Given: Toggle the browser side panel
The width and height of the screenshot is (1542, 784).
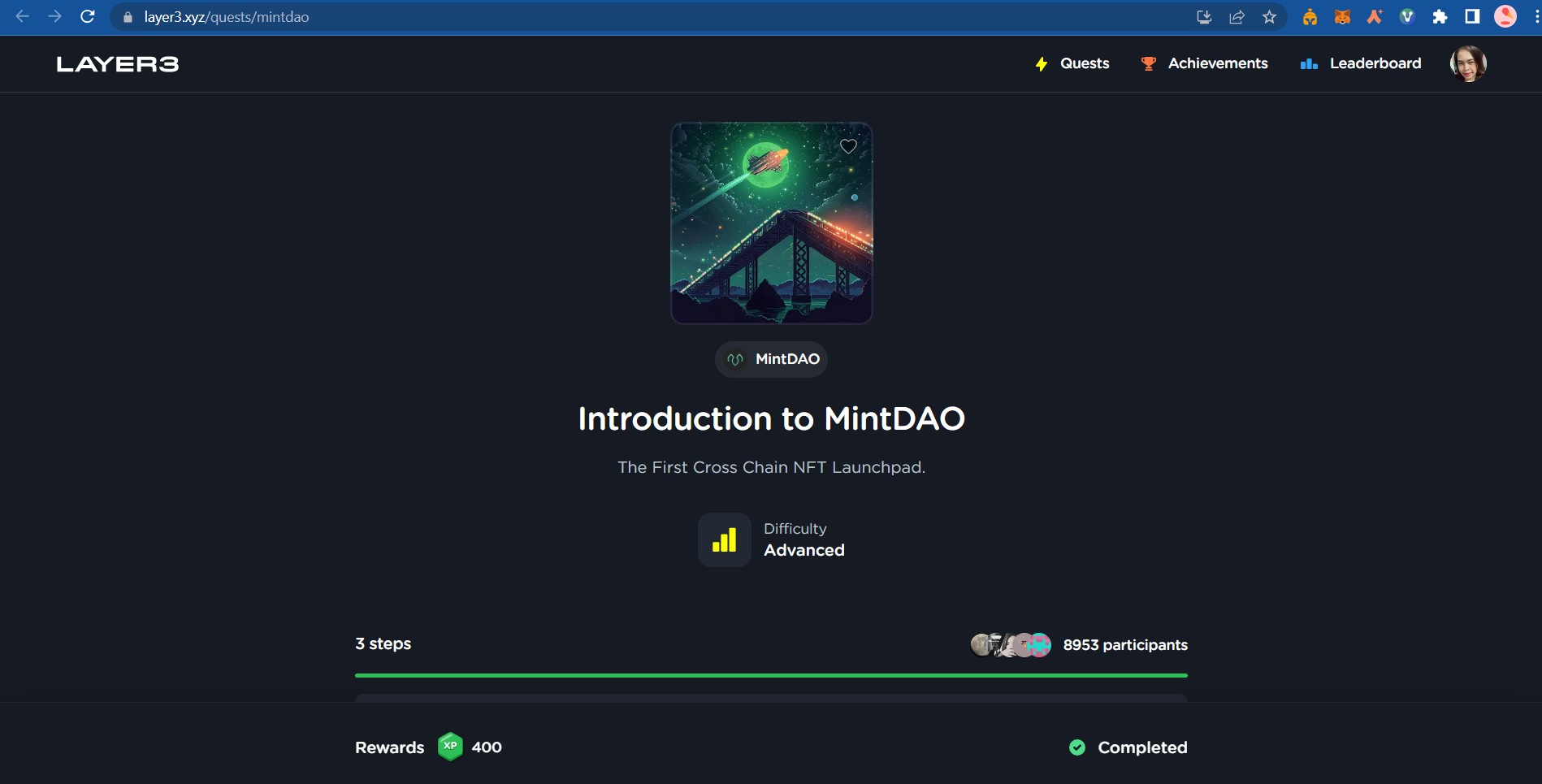Looking at the screenshot, I should tap(1472, 17).
